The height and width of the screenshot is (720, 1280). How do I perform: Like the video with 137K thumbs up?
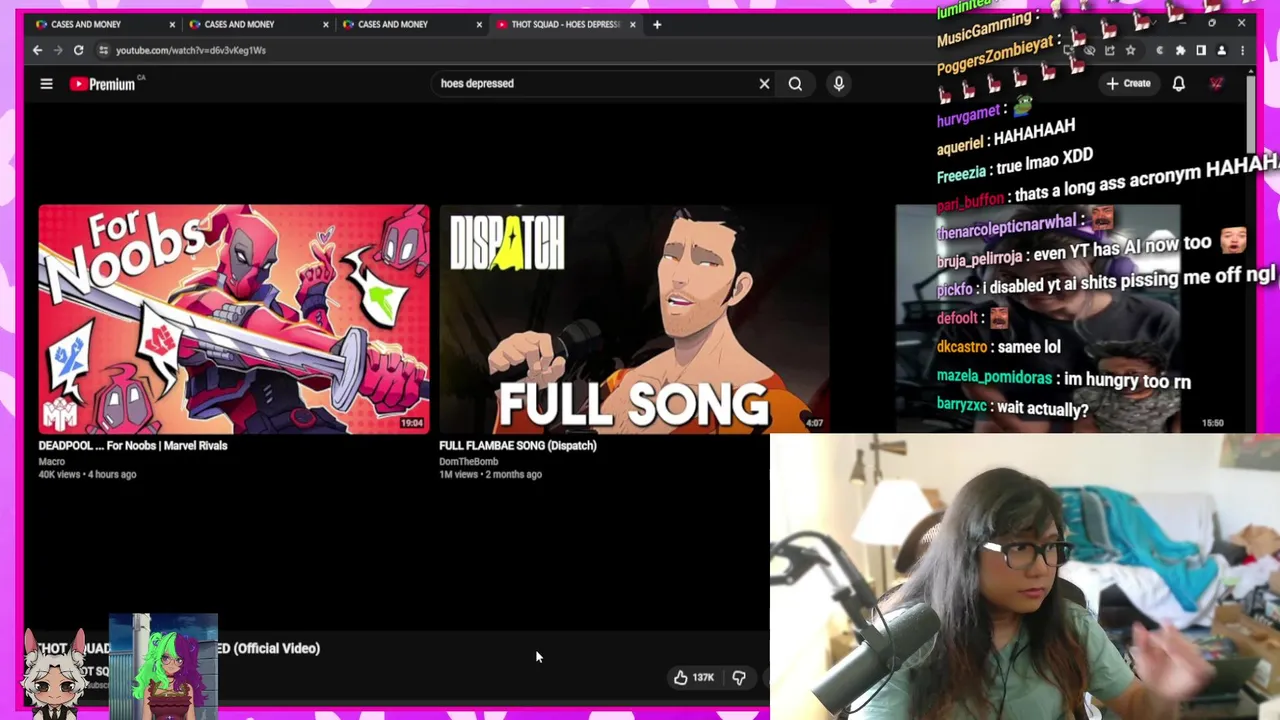(x=693, y=678)
